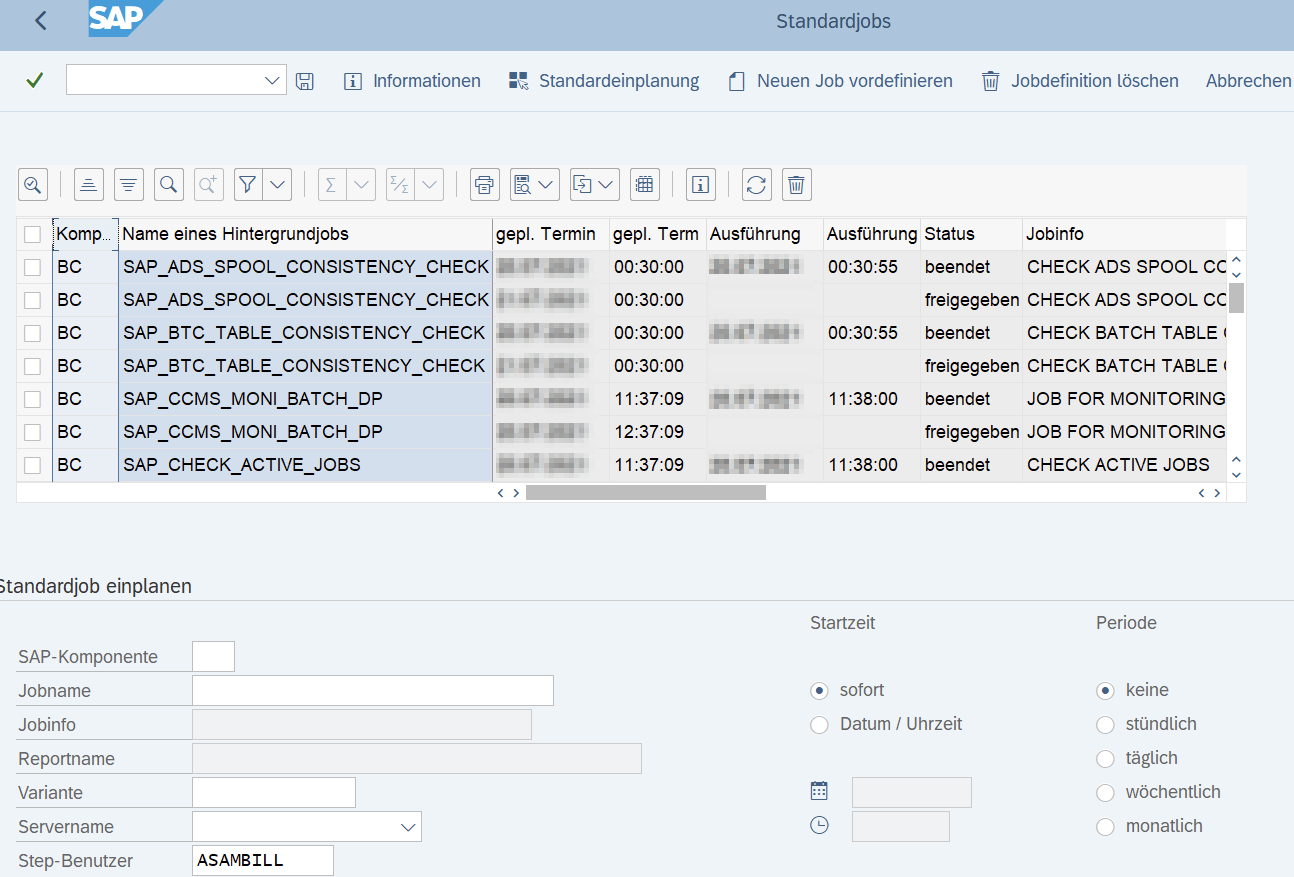Screen dimensions: 1294x877
Task: Choose the 'monatlich' period option
Action: (x=1105, y=826)
